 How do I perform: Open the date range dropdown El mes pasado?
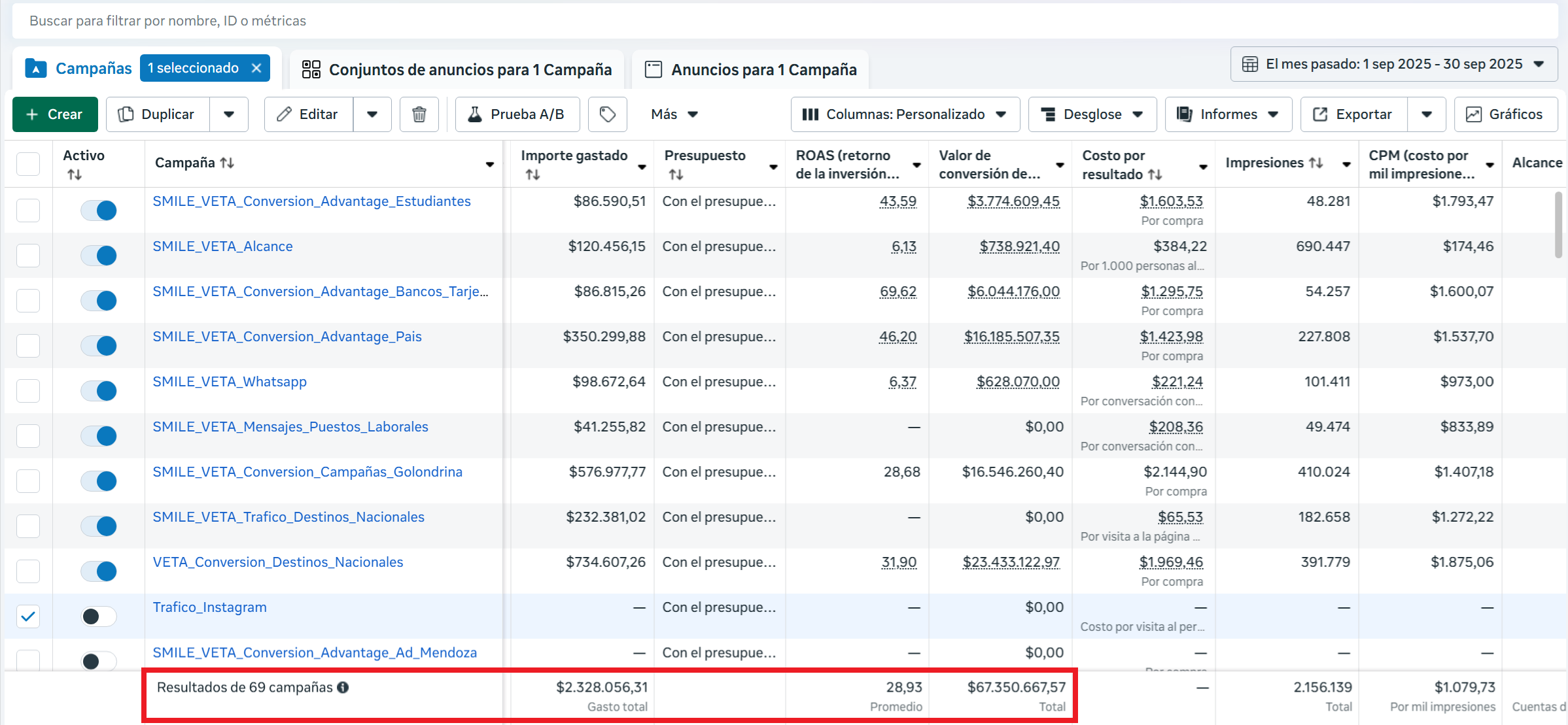(x=1393, y=64)
